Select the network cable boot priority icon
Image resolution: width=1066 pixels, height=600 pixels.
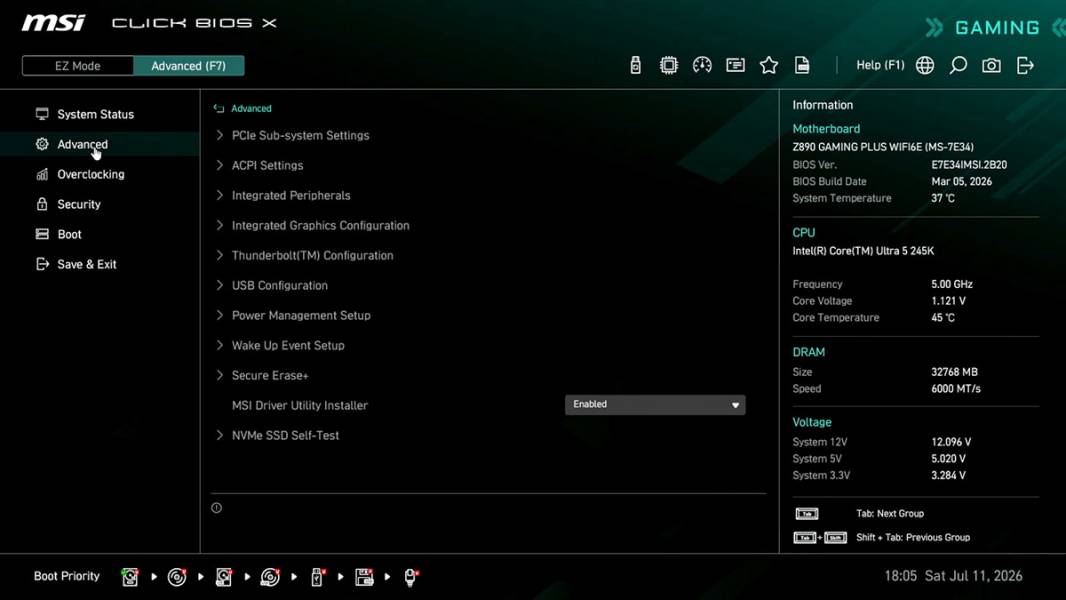(411, 577)
